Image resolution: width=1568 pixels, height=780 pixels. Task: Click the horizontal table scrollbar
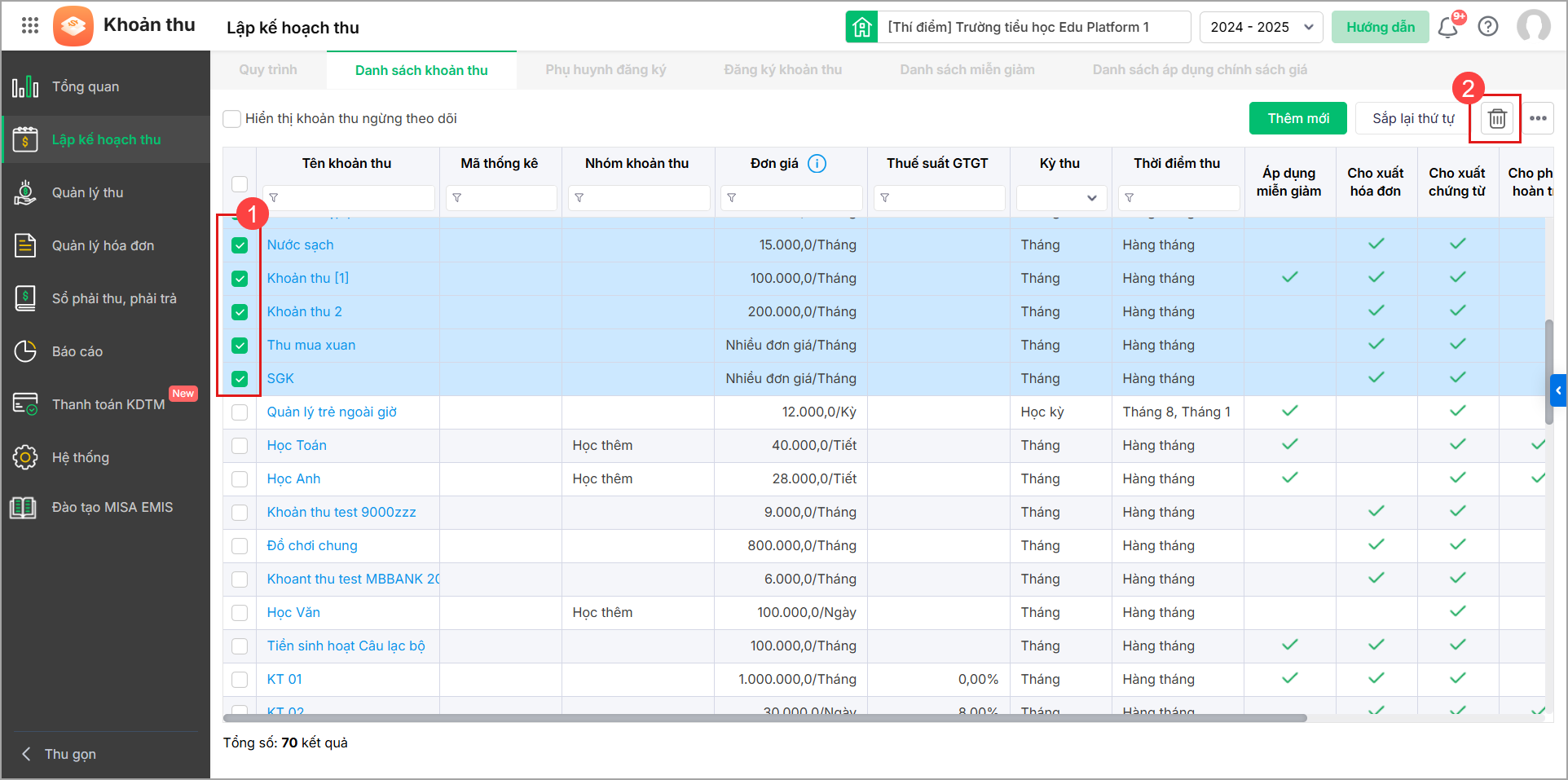[764, 718]
